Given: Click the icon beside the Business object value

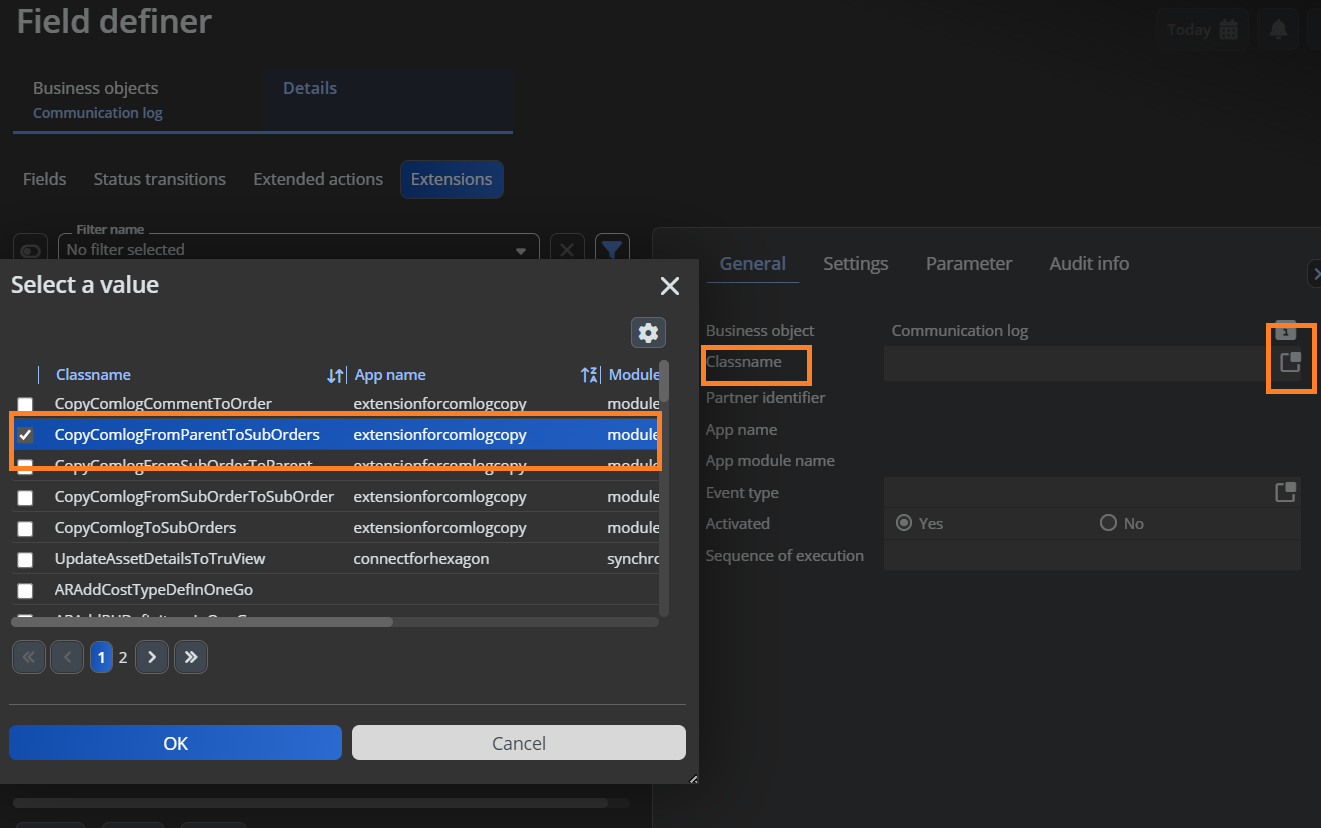Looking at the screenshot, I should (x=1286, y=330).
